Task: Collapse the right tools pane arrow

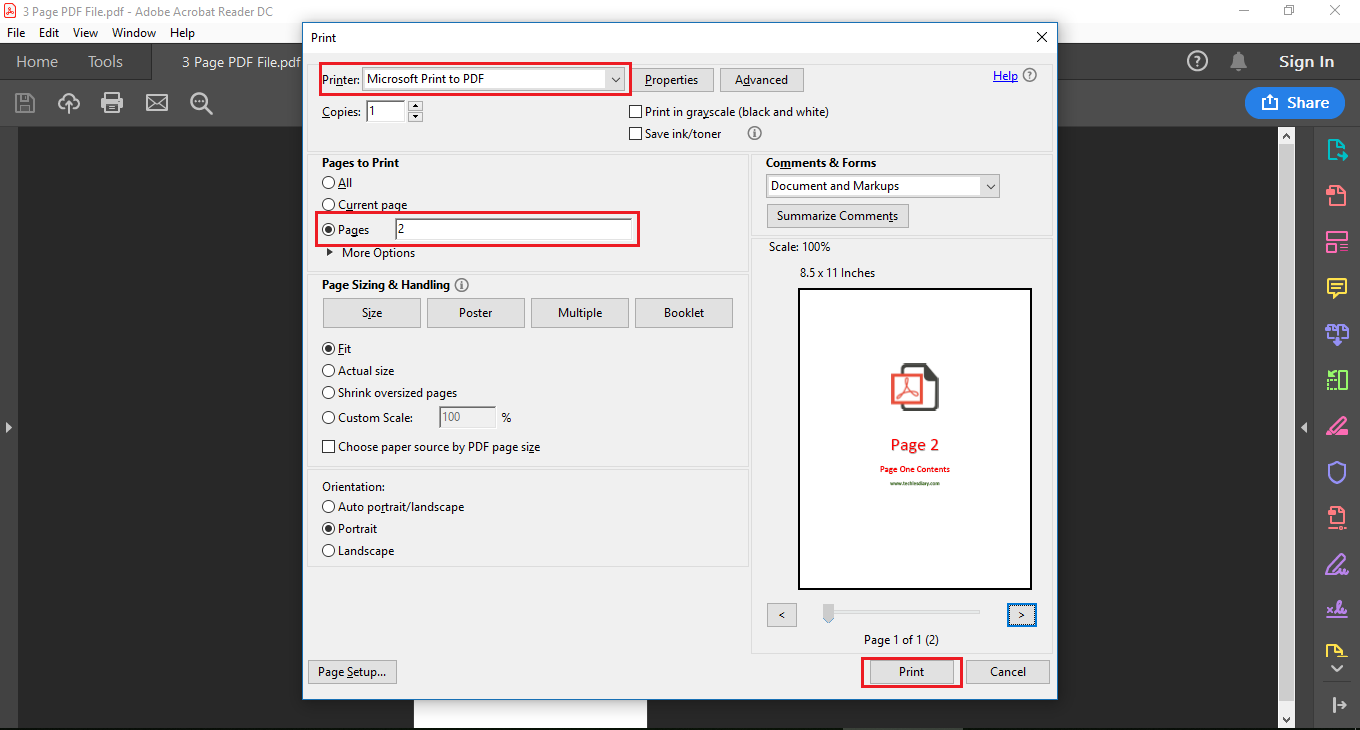Action: coord(1303,428)
